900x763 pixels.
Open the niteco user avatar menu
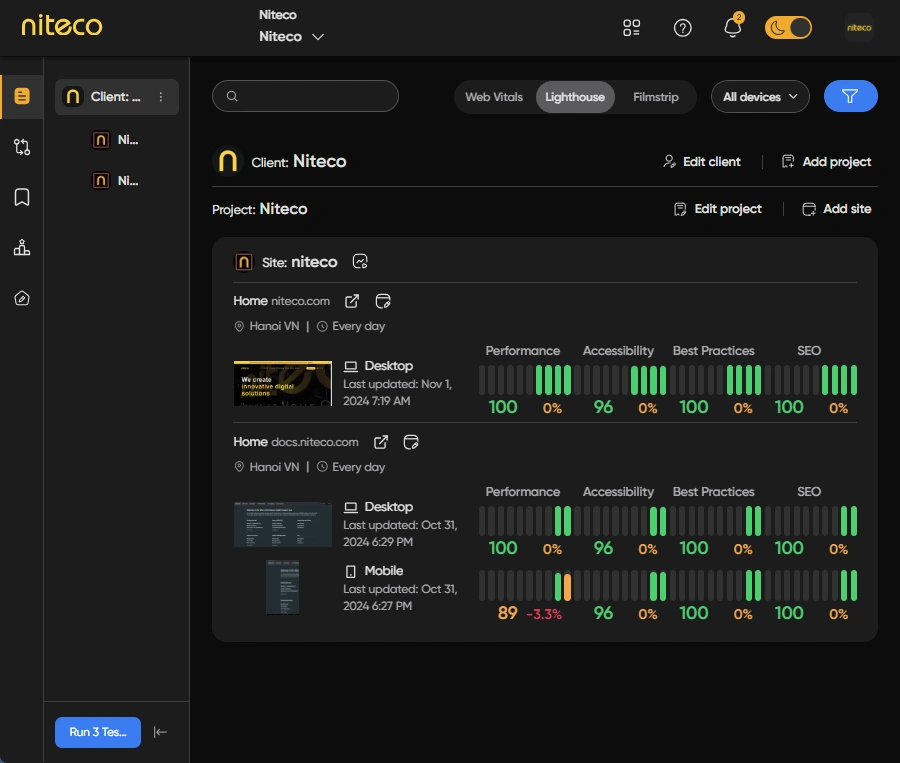coord(859,28)
